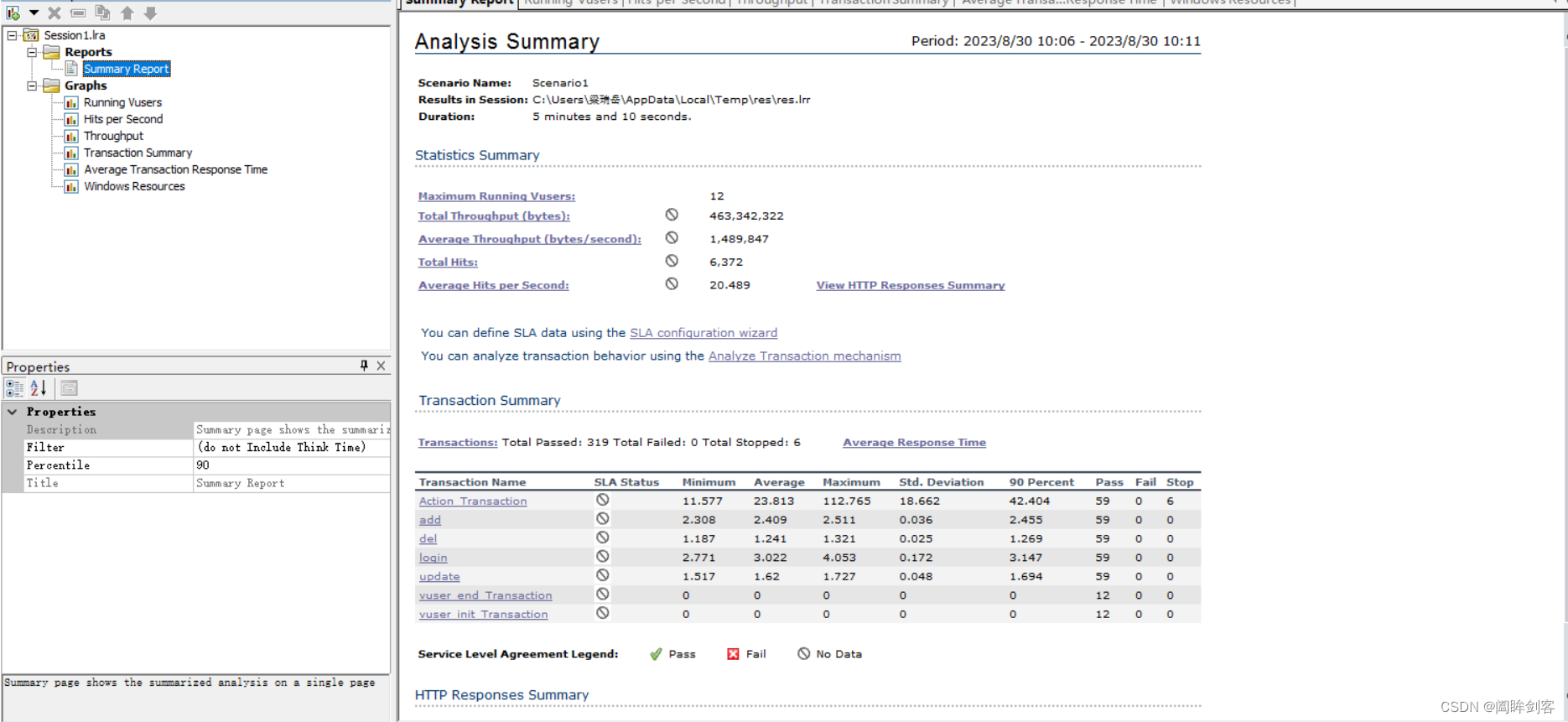Open Transaction Summary in the tree
The width and height of the screenshot is (1568, 722).
pos(138,153)
